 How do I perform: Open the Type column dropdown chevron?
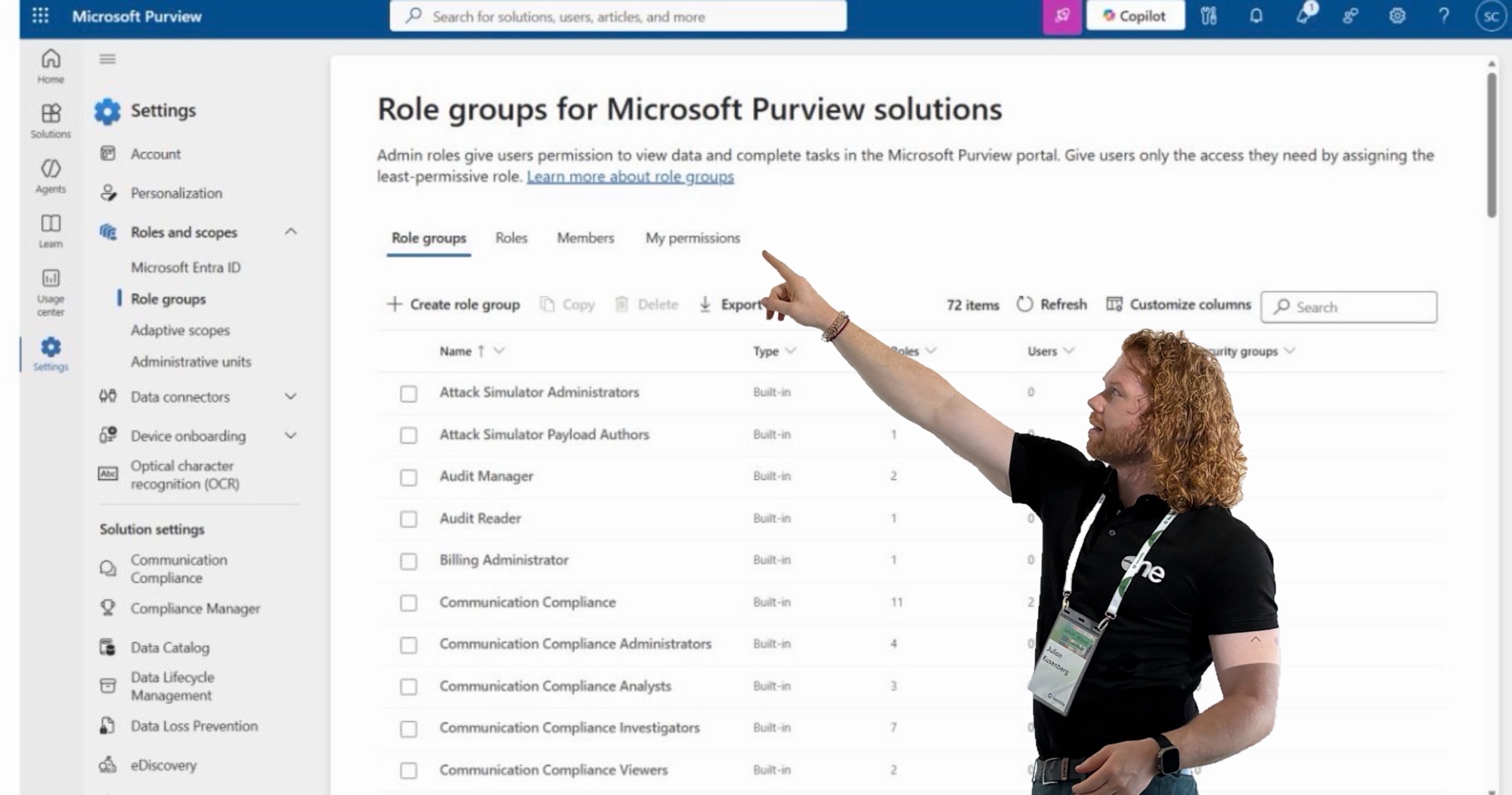(x=791, y=351)
